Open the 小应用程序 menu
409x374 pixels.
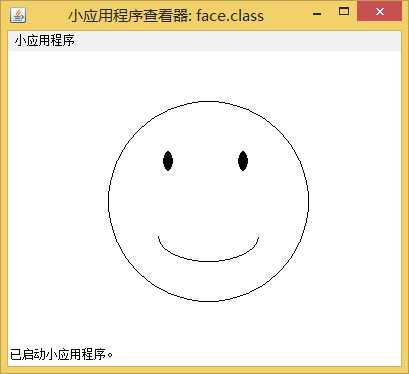(45, 41)
